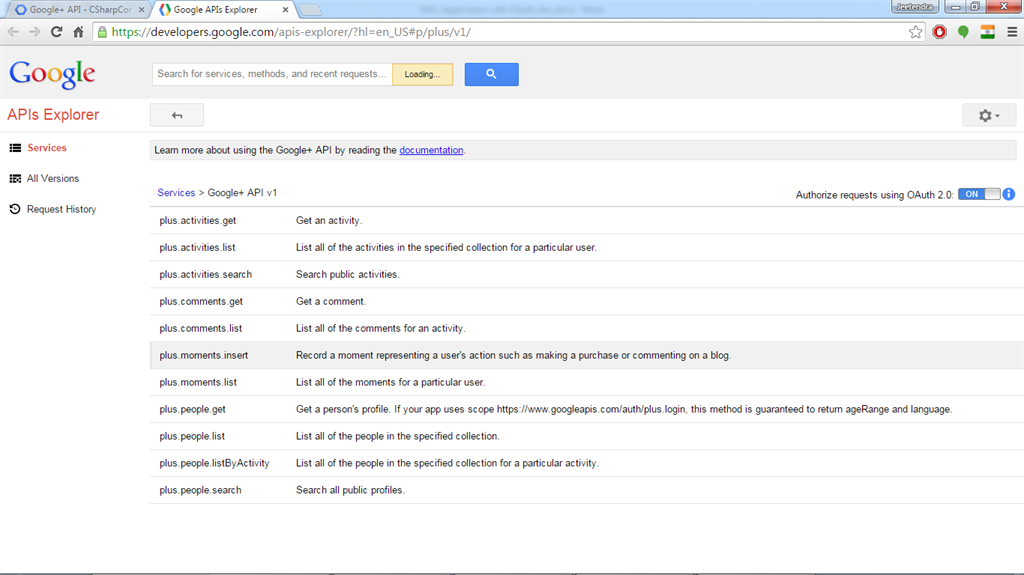Reload the page
Screen dimensions: 1024x575
click(57, 32)
